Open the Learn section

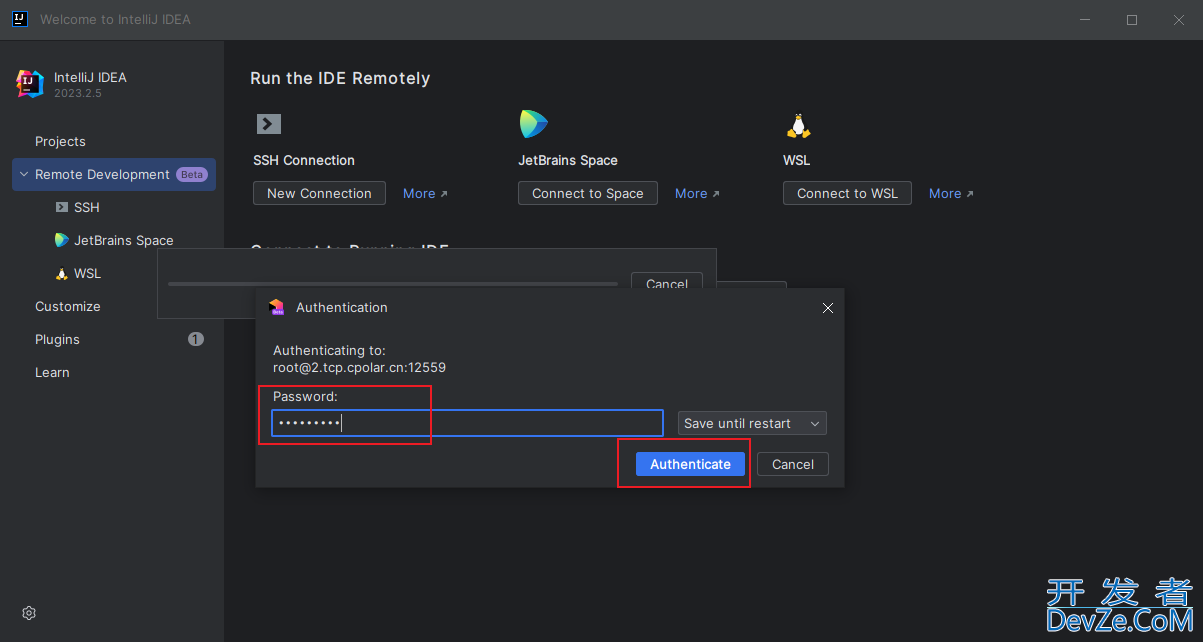tap(52, 372)
